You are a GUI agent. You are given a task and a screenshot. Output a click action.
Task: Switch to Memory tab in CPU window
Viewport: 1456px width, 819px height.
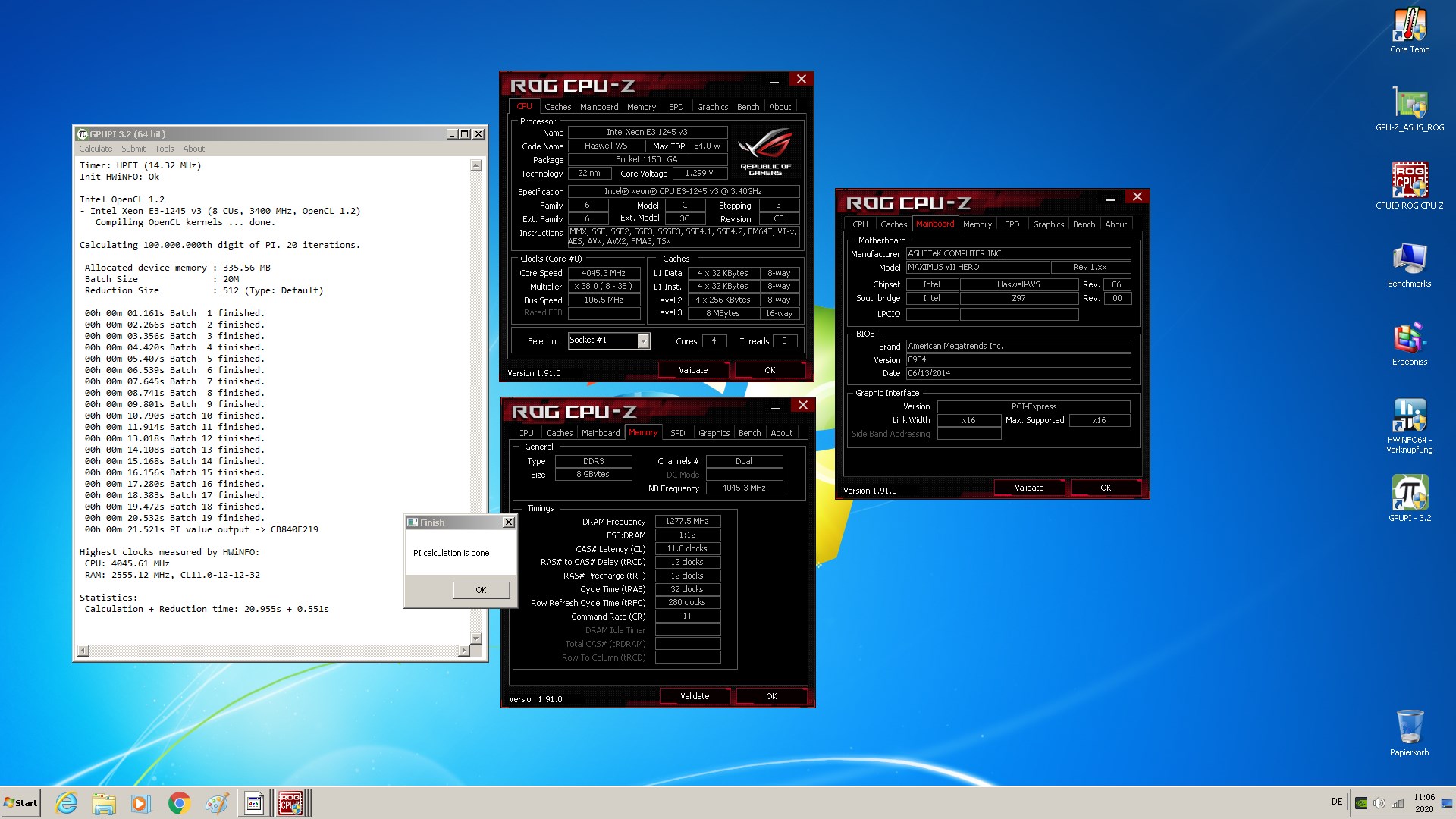(642, 107)
